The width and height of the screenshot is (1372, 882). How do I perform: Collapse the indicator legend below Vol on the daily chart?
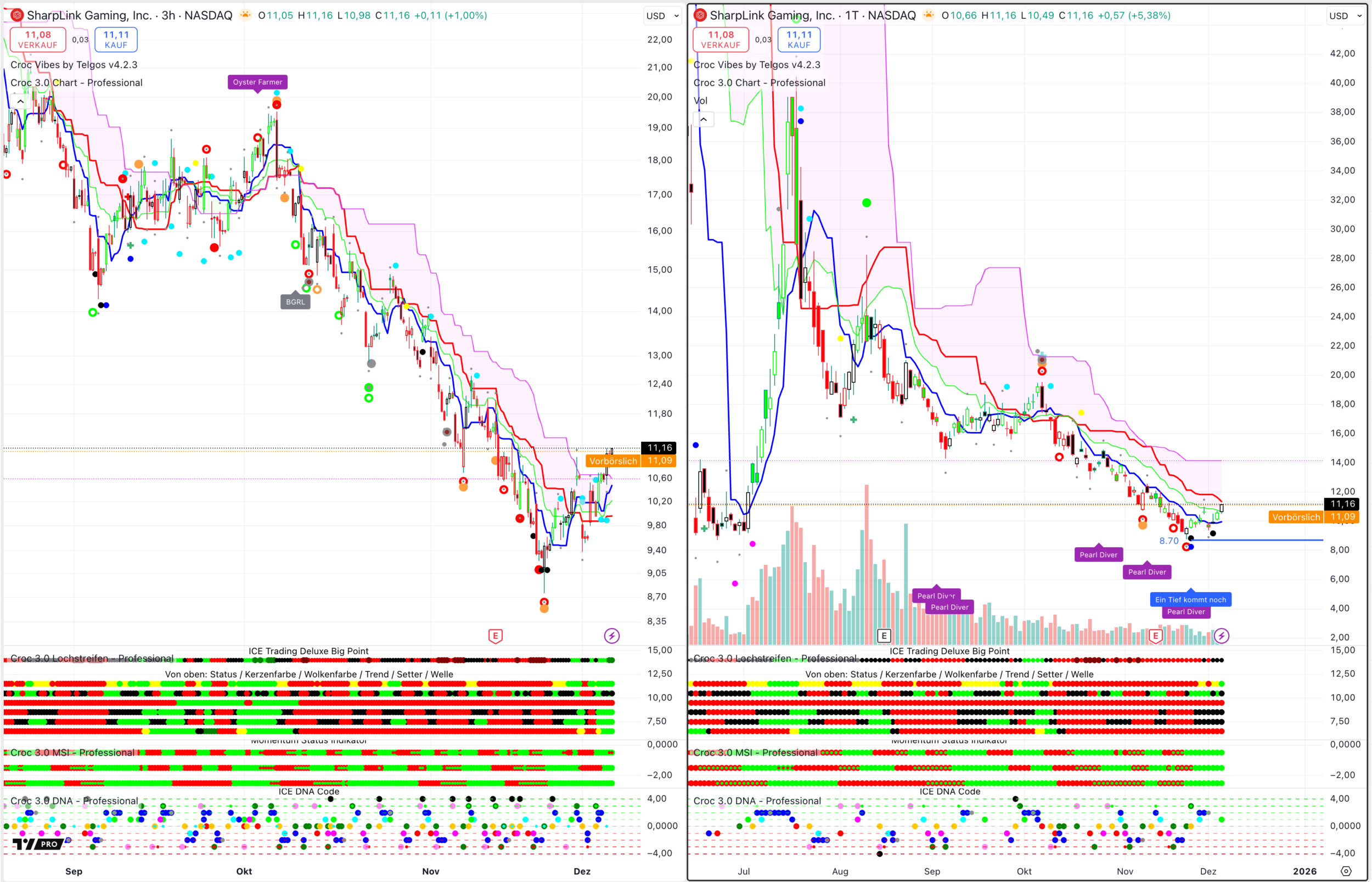pos(703,119)
